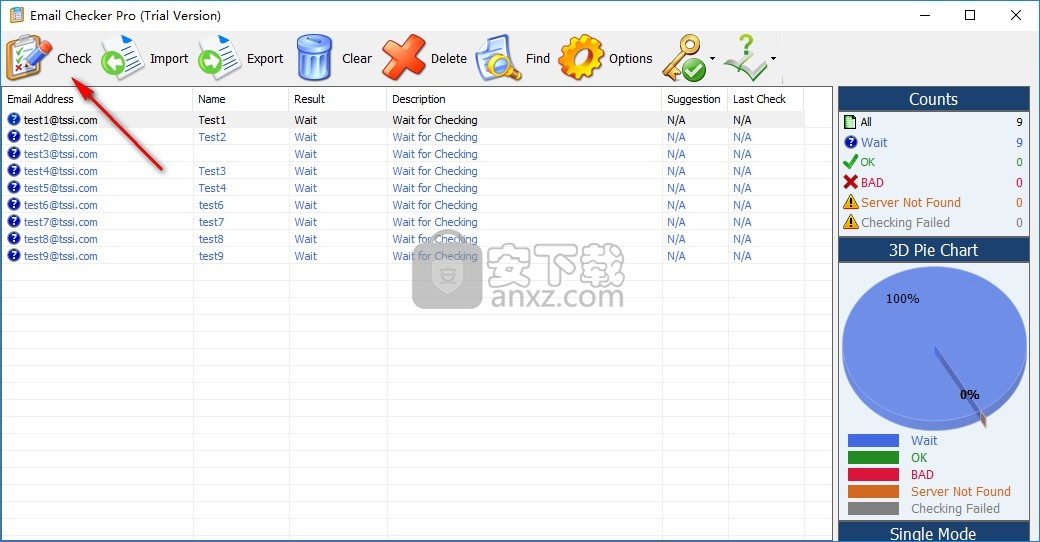Image resolution: width=1040 pixels, height=542 pixels.
Task: Click the Wait label in Counts
Action: click(874, 143)
